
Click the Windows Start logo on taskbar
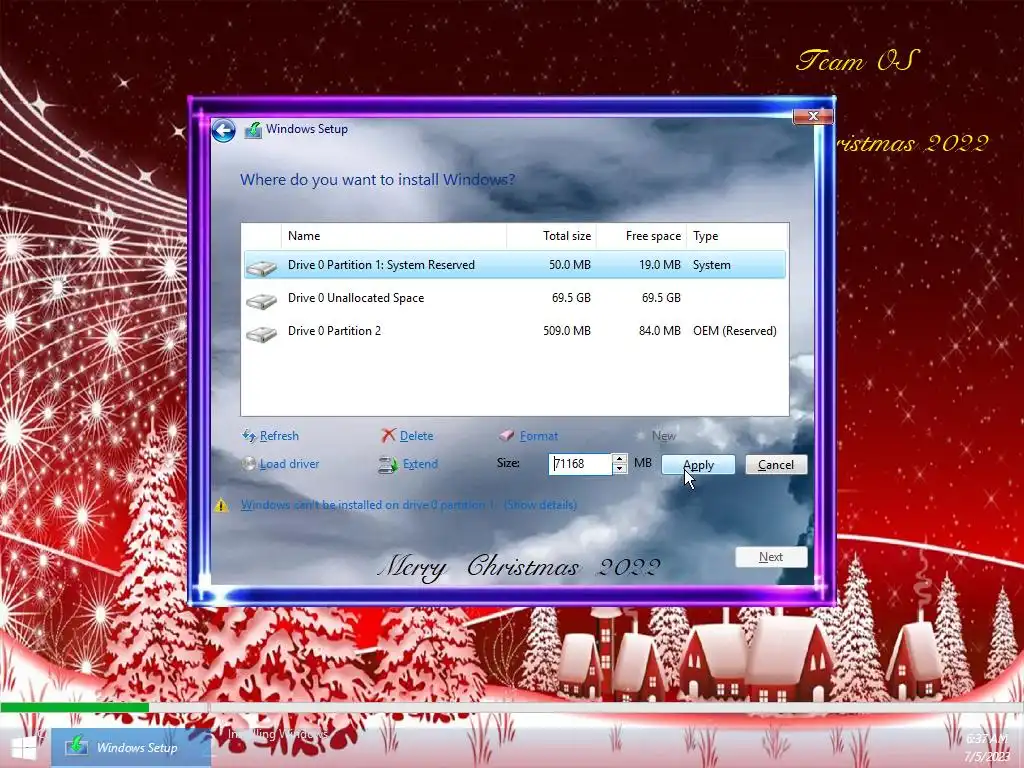pyautogui.click(x=24, y=748)
